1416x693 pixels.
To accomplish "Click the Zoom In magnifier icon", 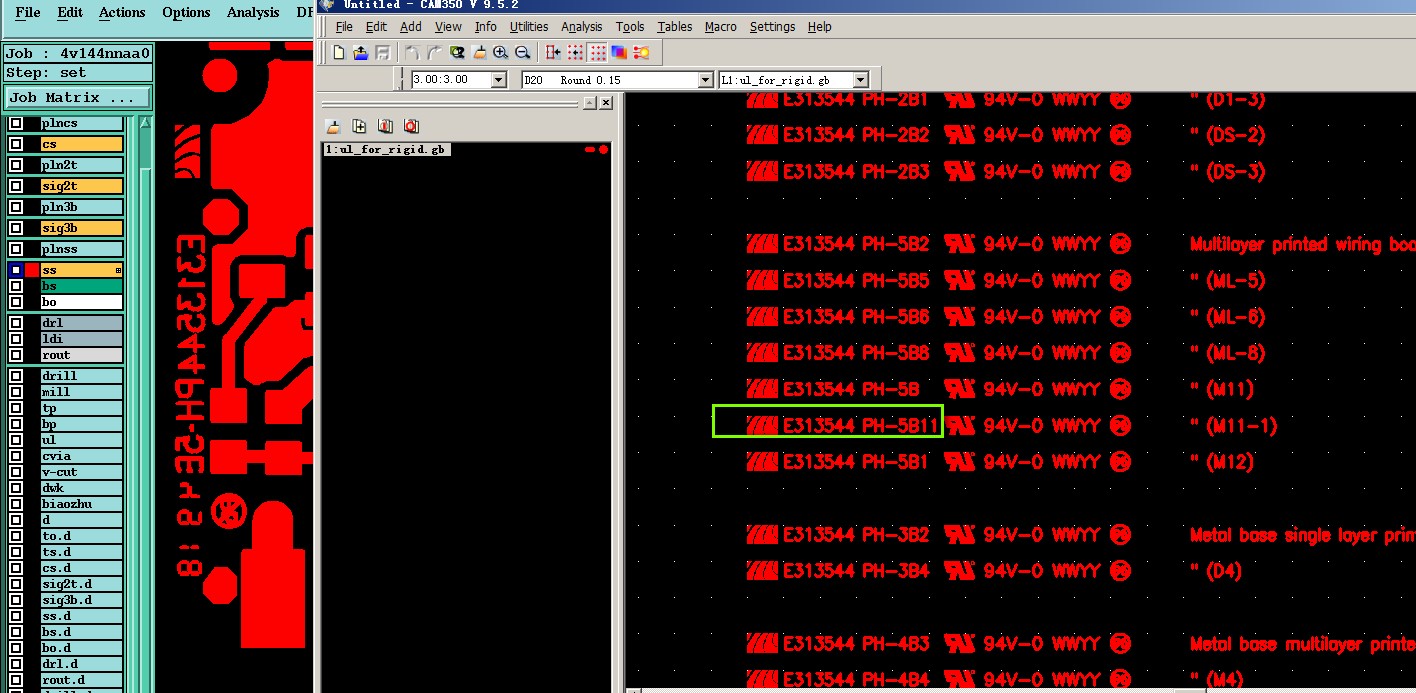I will click(501, 52).
